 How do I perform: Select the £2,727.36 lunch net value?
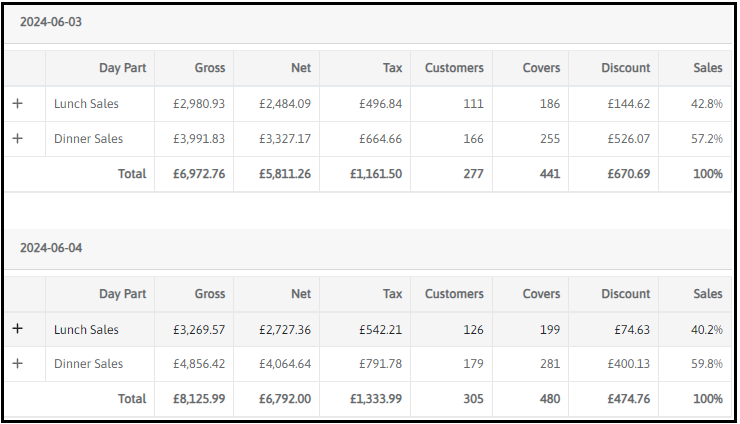coord(285,329)
